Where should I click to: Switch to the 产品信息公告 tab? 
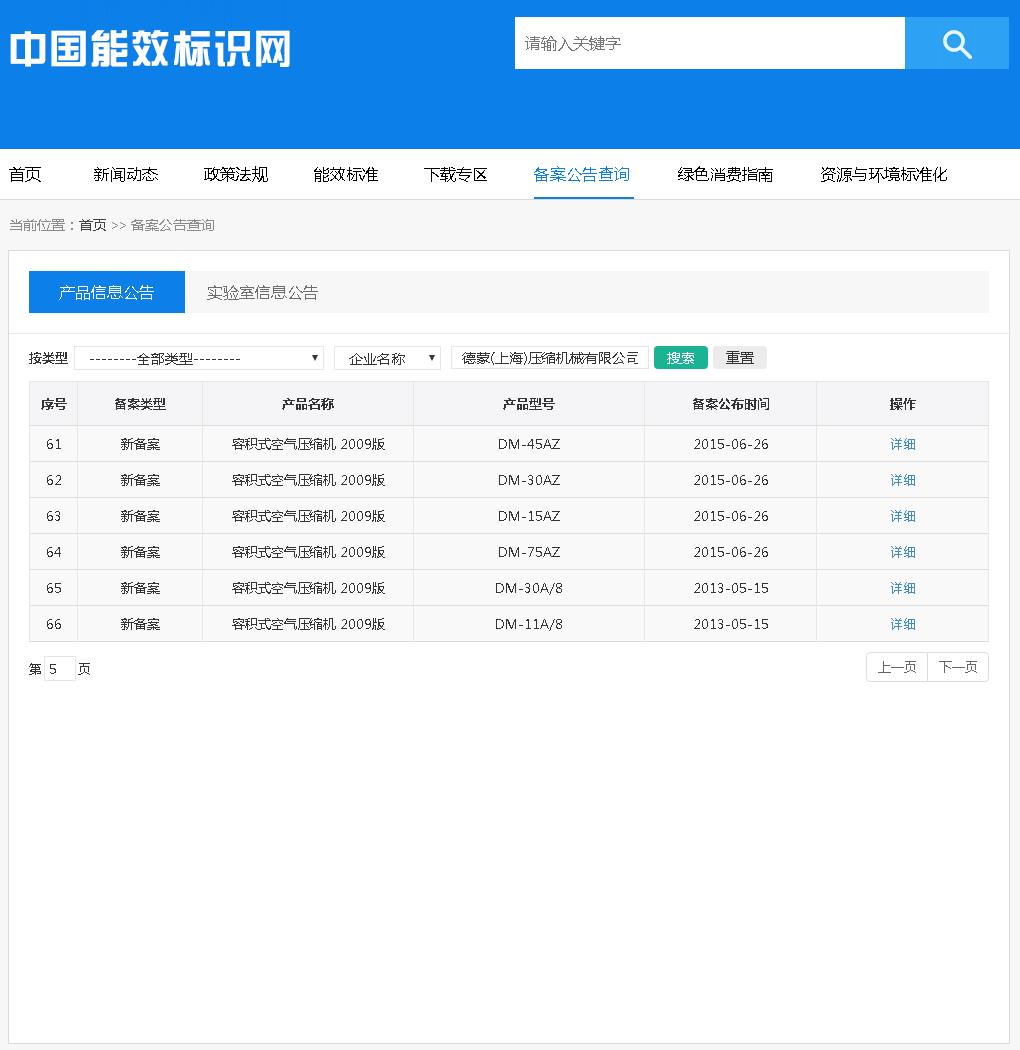pos(106,292)
